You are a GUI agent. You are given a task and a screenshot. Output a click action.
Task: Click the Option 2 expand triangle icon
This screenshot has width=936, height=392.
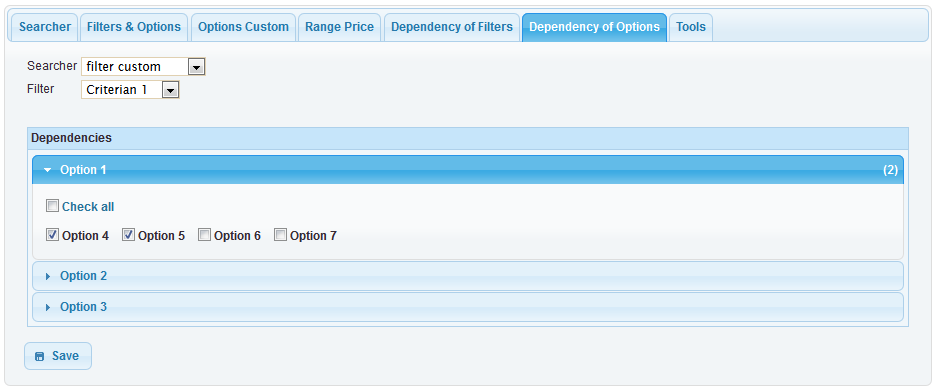(x=48, y=276)
